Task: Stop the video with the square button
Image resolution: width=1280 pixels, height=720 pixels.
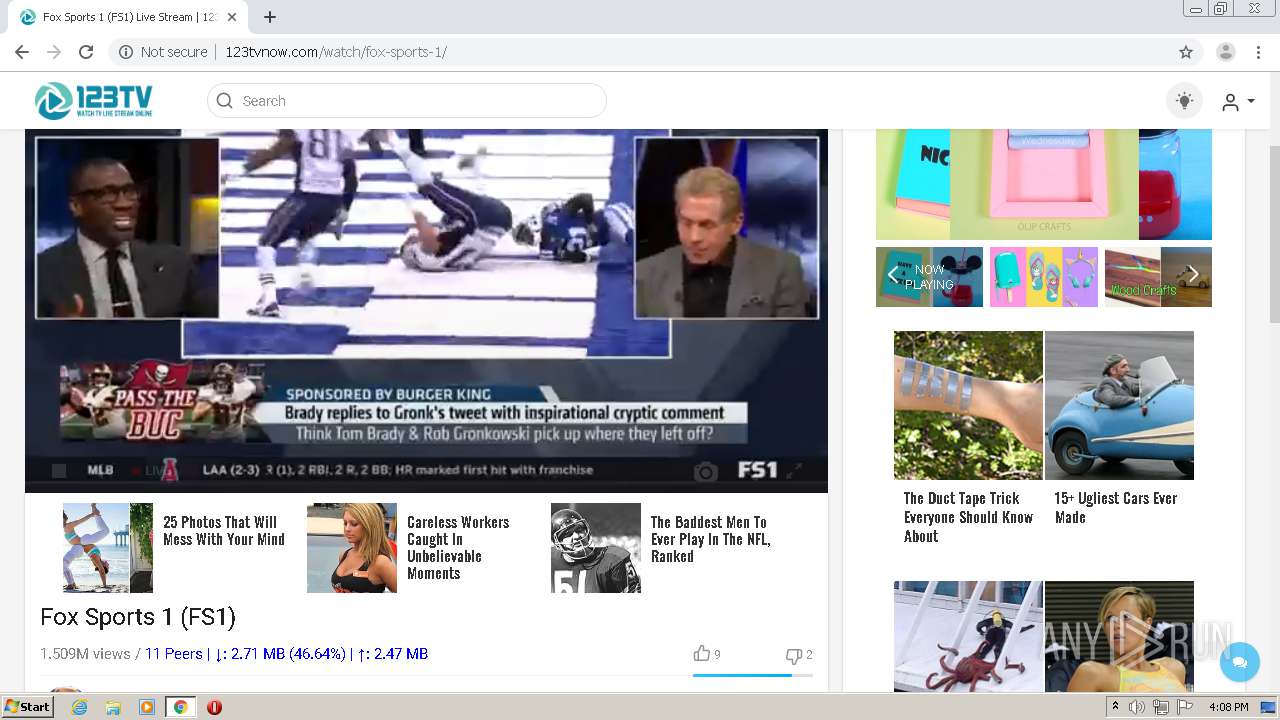Action: click(x=59, y=470)
